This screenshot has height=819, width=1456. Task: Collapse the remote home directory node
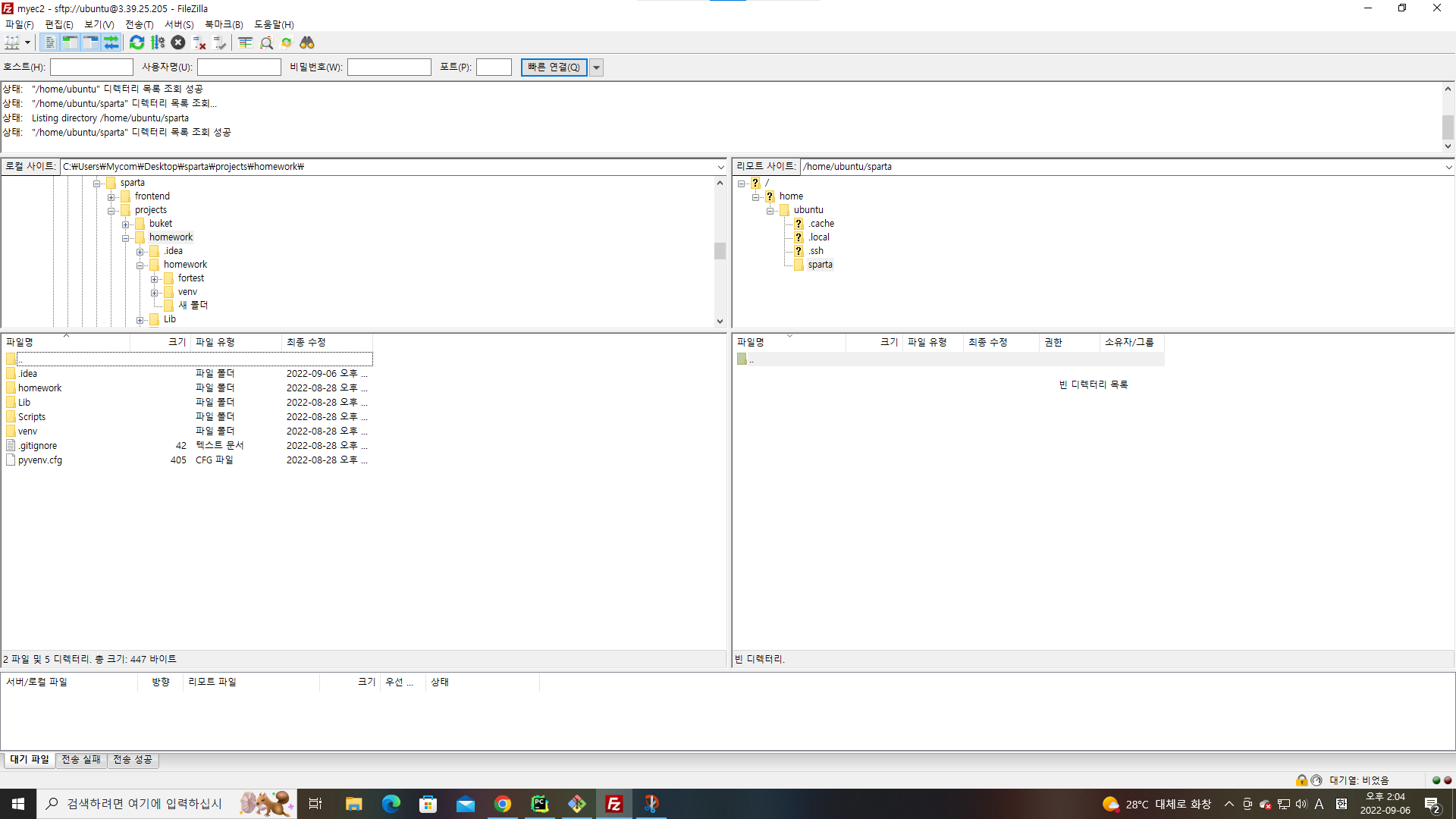[x=756, y=197]
